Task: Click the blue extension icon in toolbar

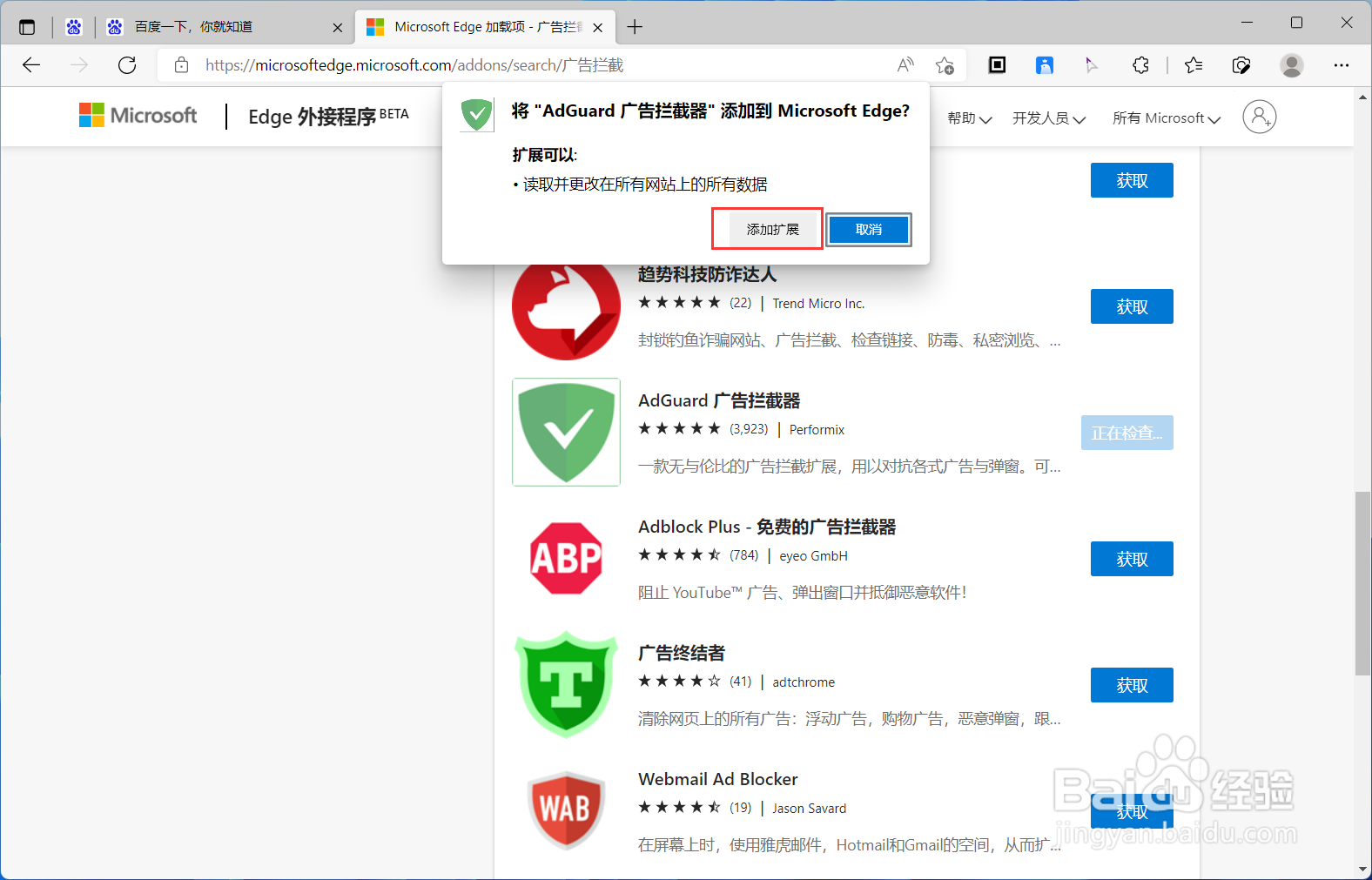Action: (1045, 64)
